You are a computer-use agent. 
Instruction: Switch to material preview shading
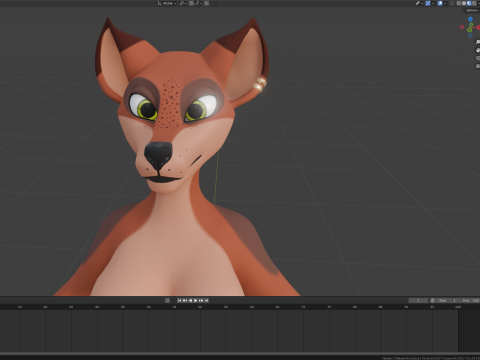click(x=469, y=3)
